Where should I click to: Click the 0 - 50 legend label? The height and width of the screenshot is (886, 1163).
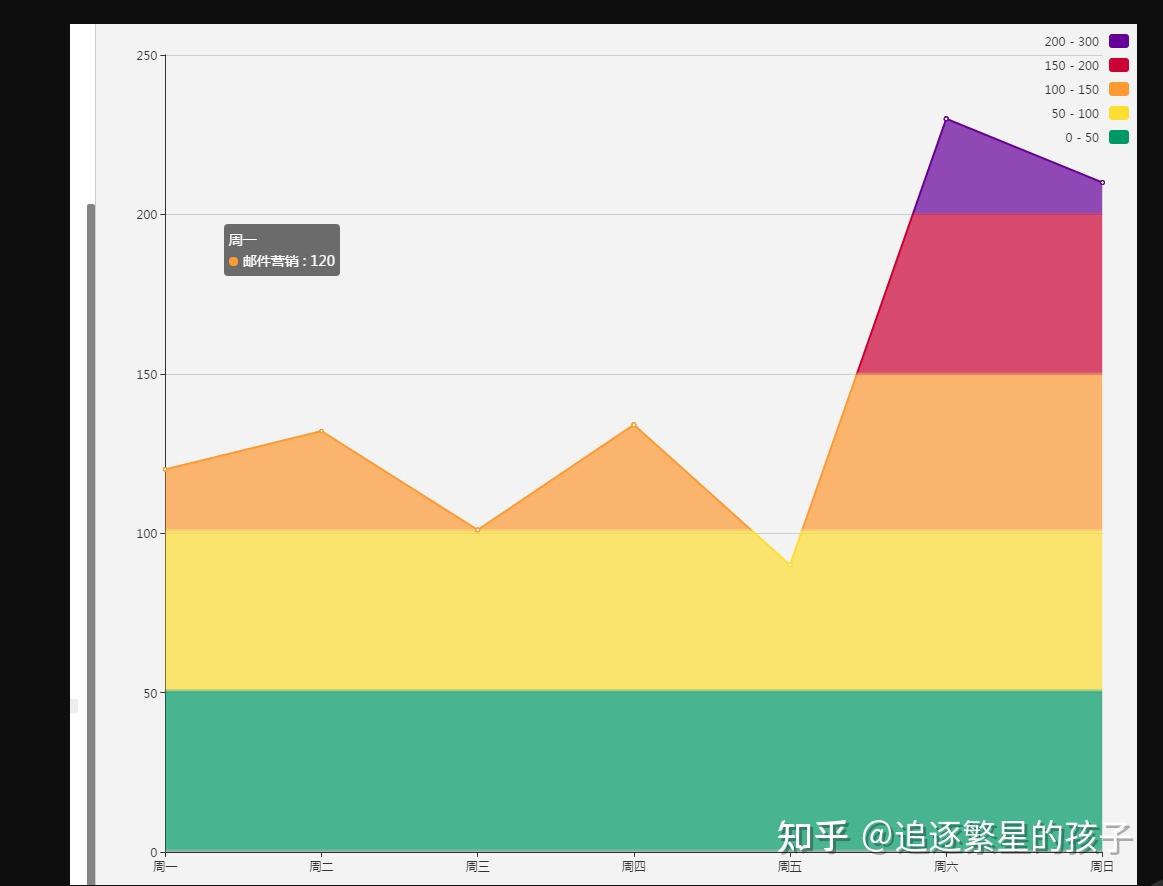(1081, 137)
